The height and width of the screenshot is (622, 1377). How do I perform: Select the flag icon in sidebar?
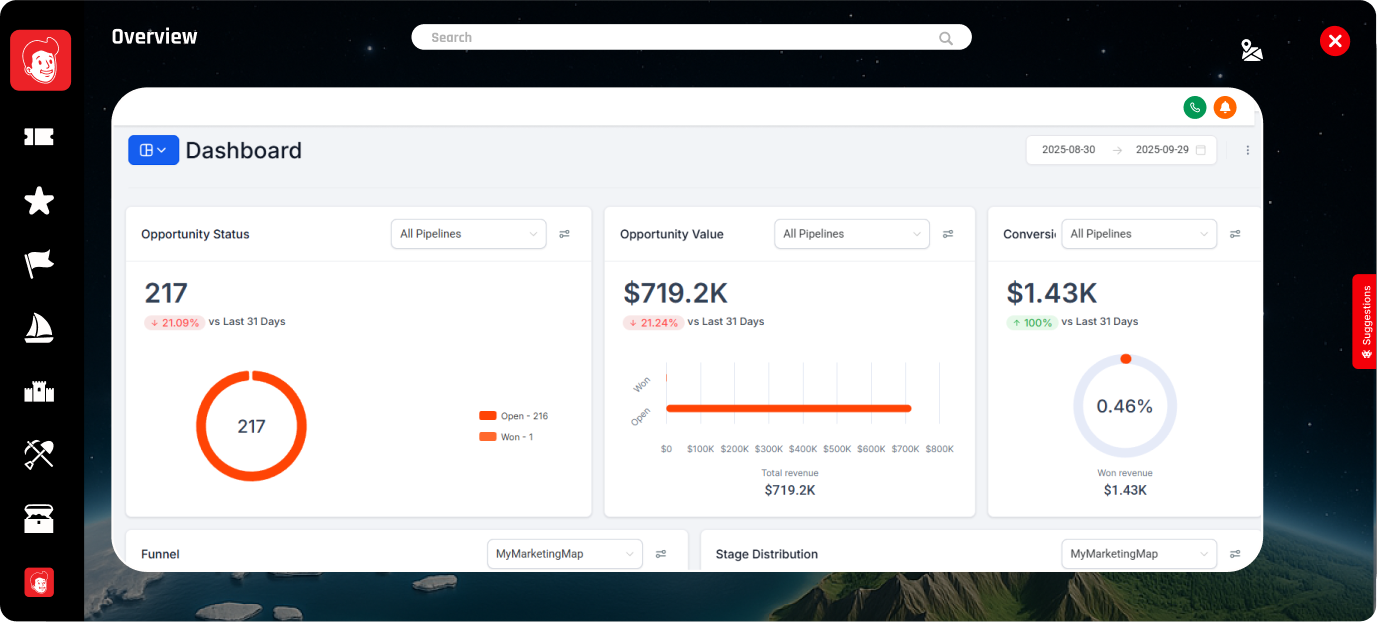click(39, 264)
